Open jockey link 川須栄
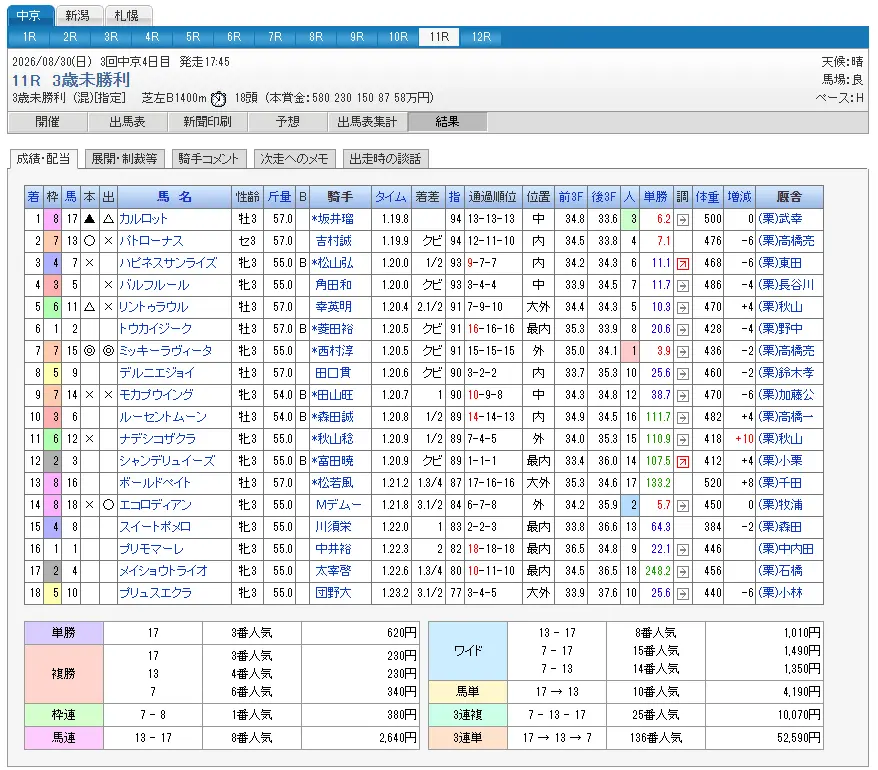This screenshot has width=878, height=770. (334, 527)
